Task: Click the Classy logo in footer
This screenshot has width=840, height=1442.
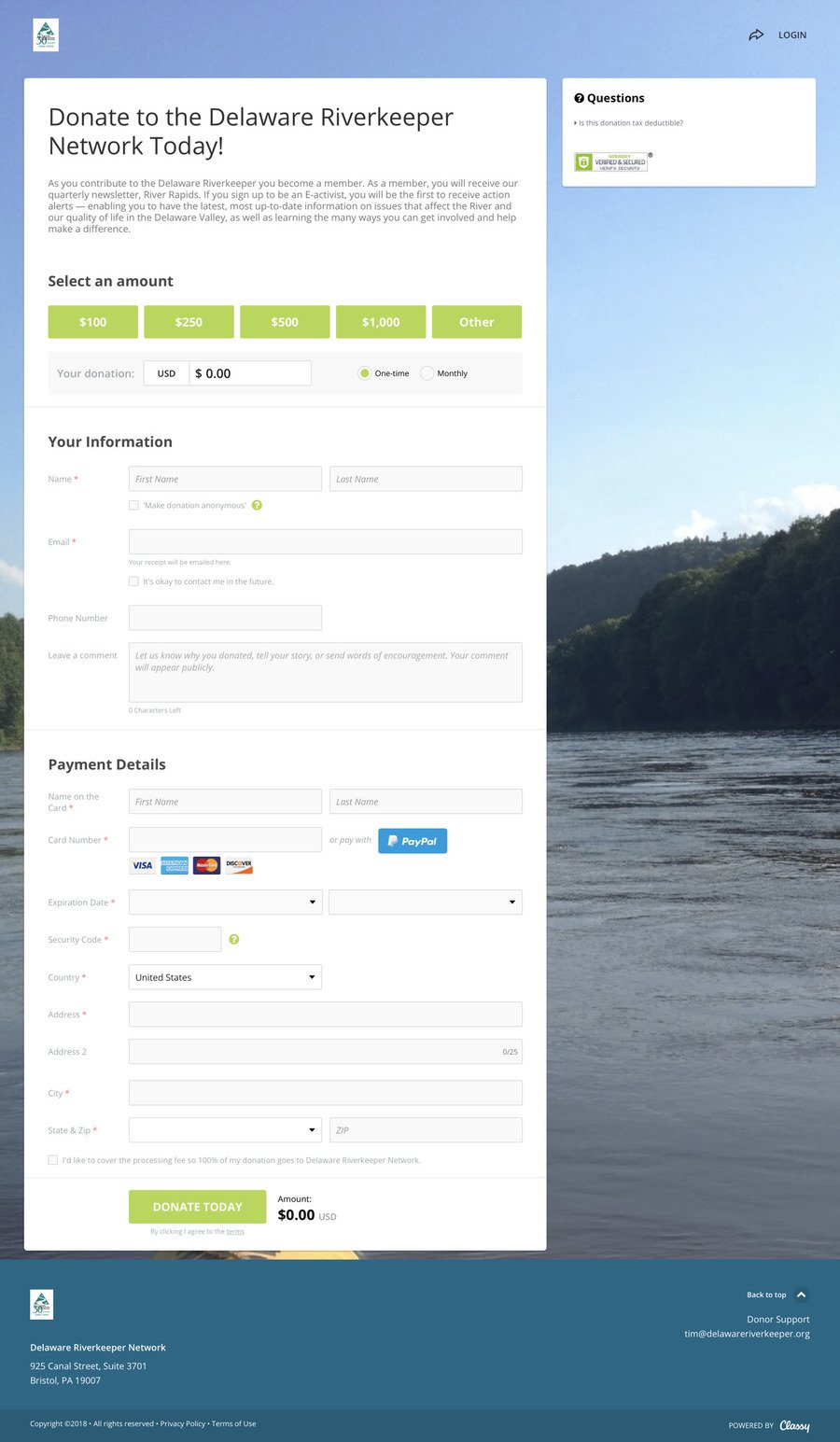Action: point(794,1425)
